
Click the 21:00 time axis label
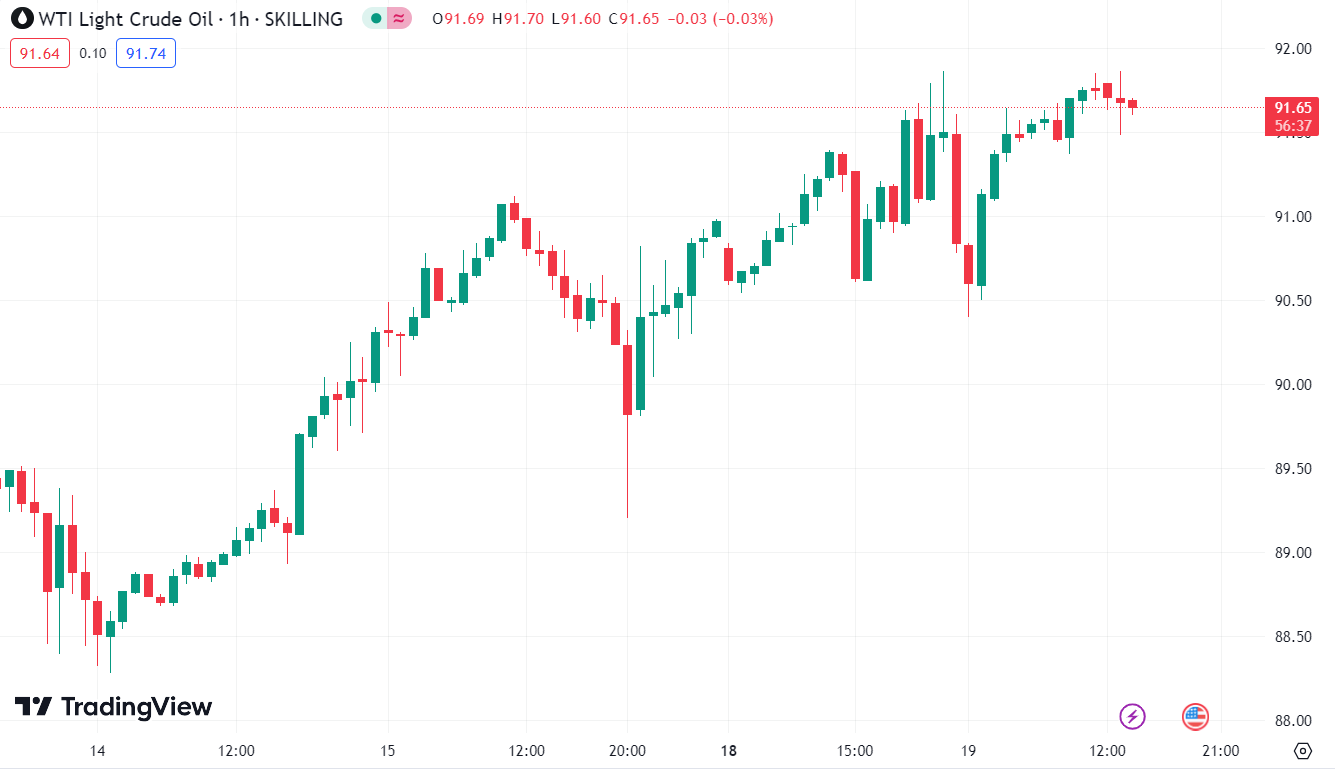pos(1220,751)
